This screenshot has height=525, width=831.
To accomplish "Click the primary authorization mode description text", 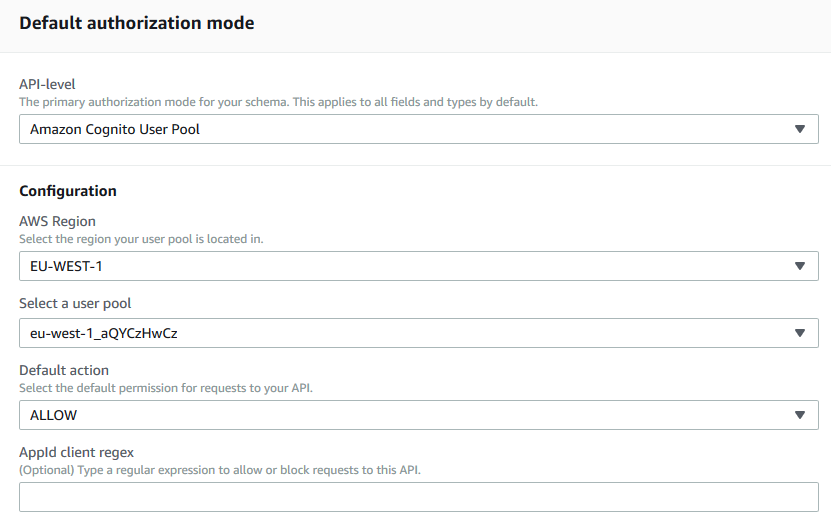I will pyautogui.click(x=279, y=102).
